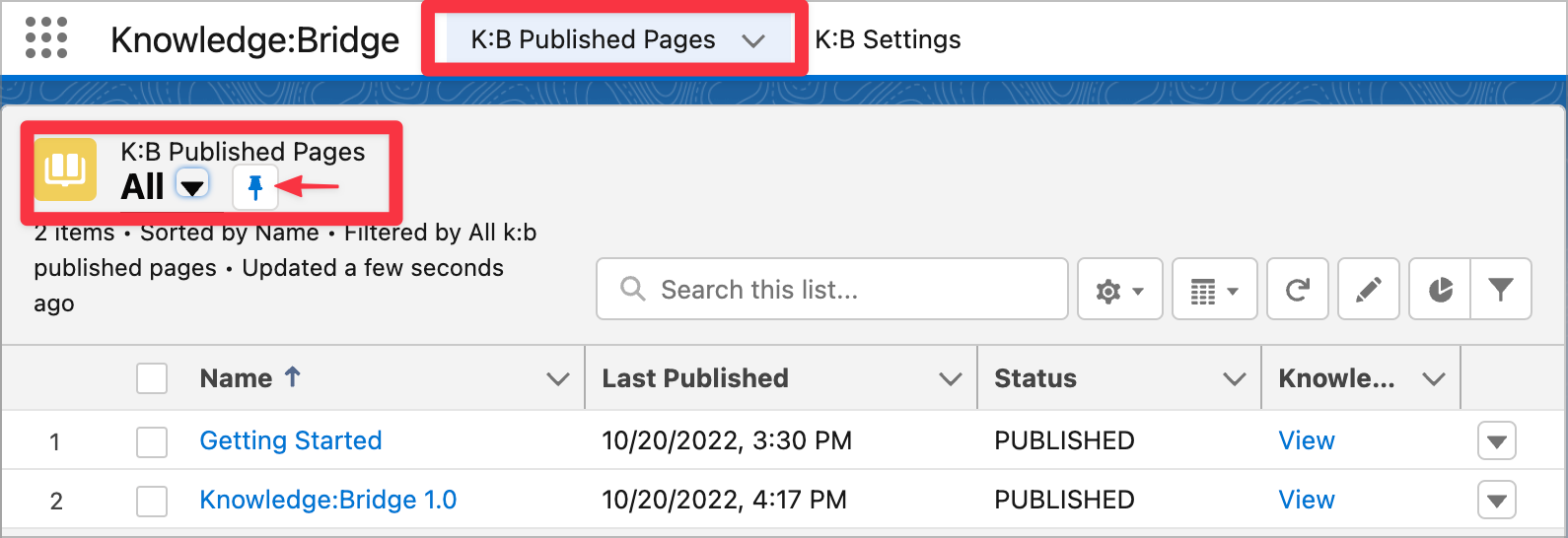This screenshot has width=1568, height=538.
Task: Click the Search this list field
Action: point(831,290)
